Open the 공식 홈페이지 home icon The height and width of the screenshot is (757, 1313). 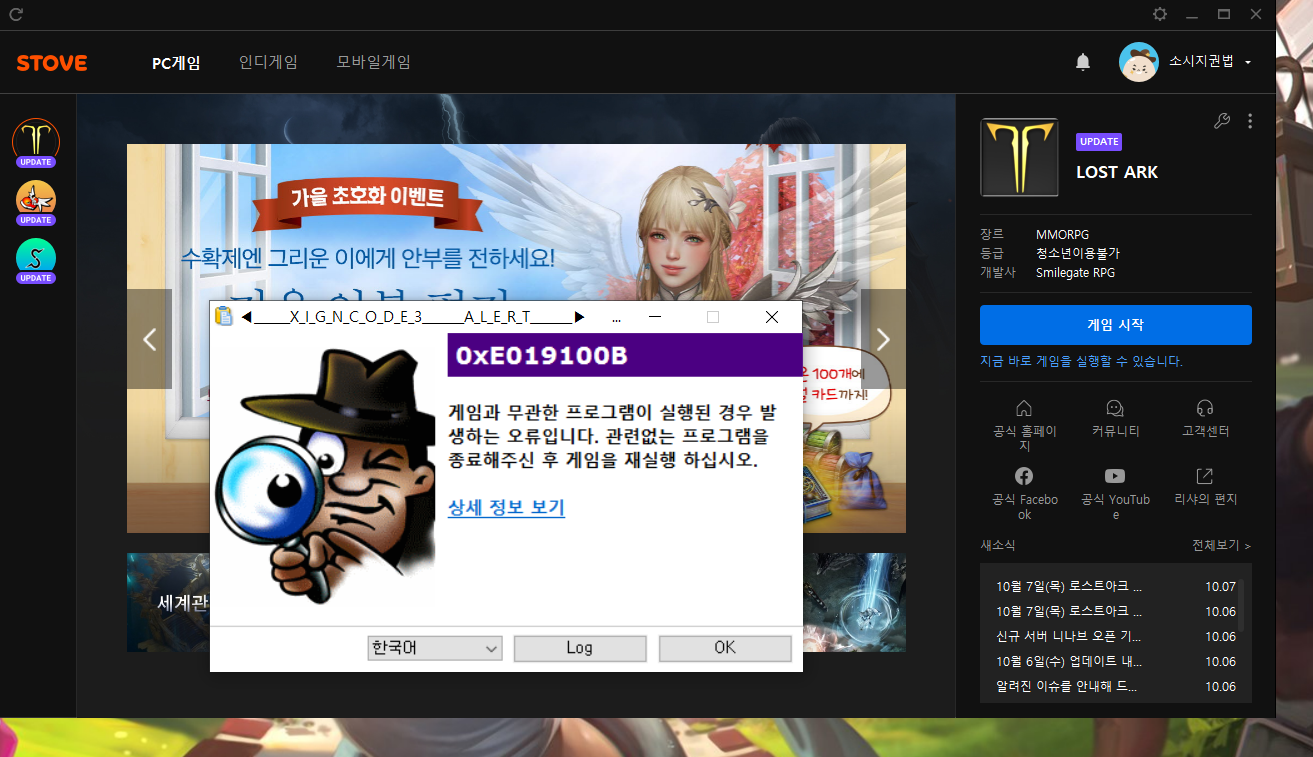(1024, 408)
